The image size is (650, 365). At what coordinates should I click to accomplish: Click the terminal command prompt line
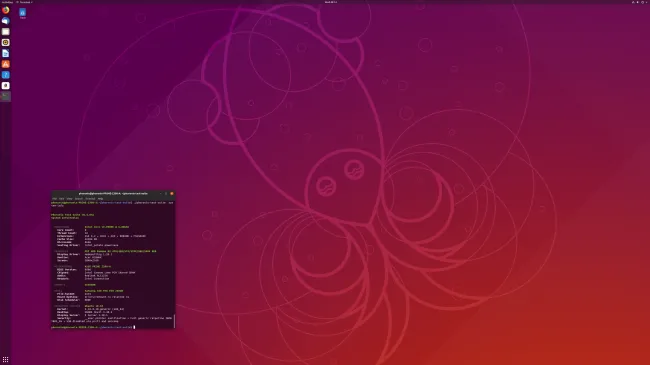pos(92,327)
